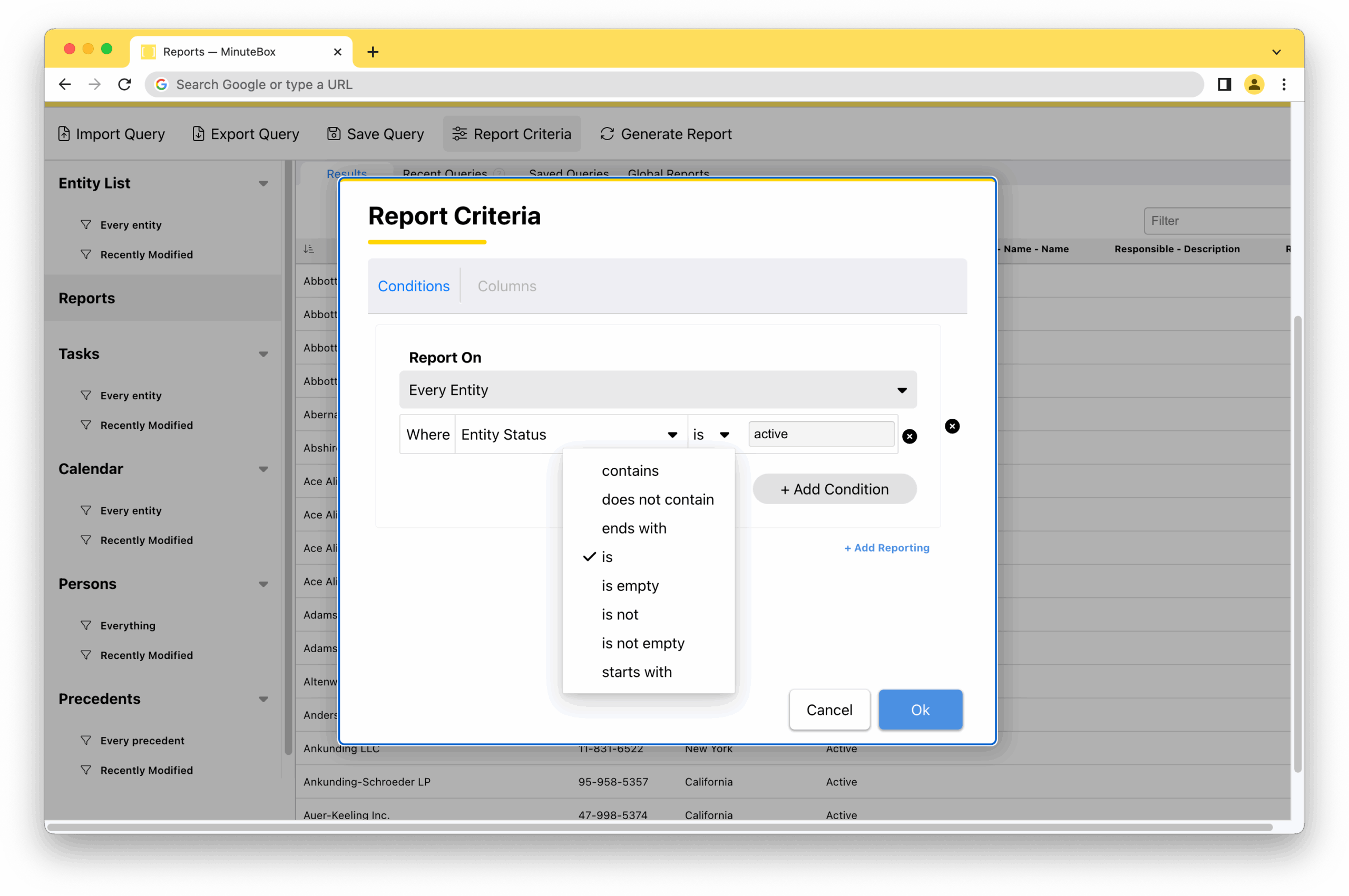Screen dimensions: 1349x896
Task: Click the Save Query disk icon
Action: [x=334, y=134]
